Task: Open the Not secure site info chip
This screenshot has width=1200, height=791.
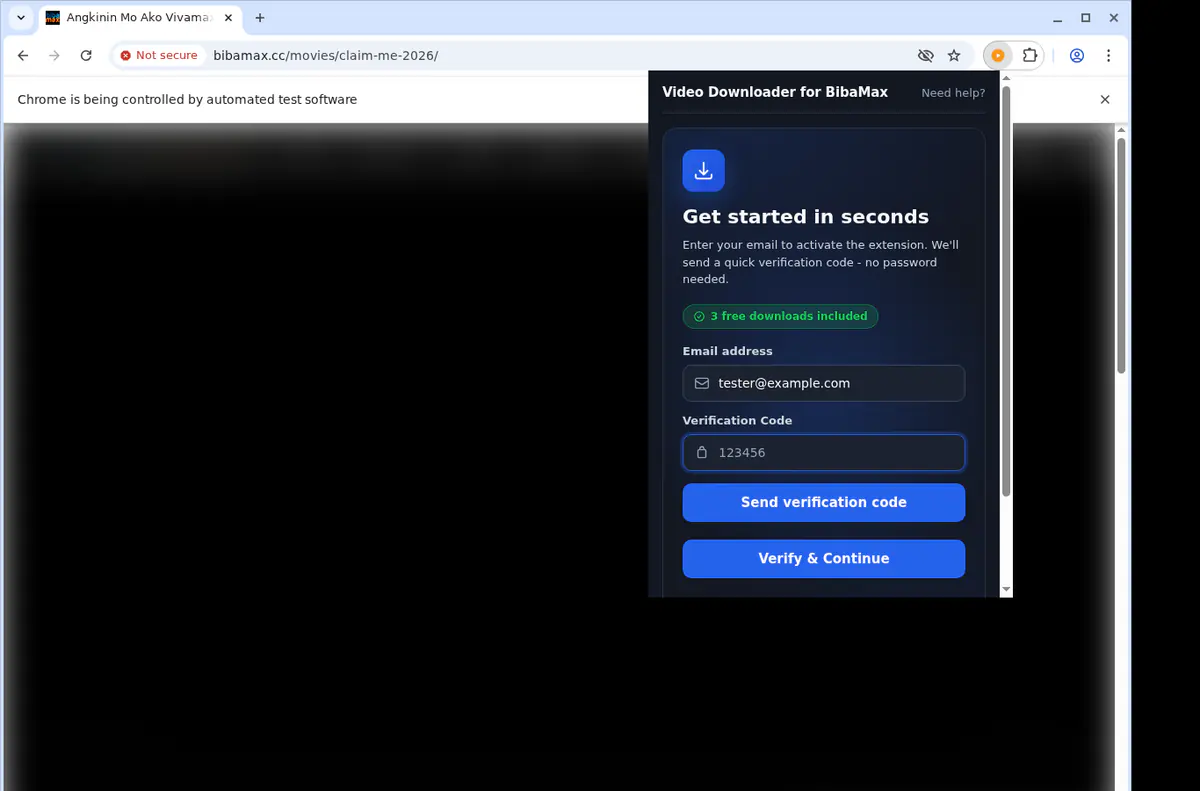Action: tap(159, 56)
